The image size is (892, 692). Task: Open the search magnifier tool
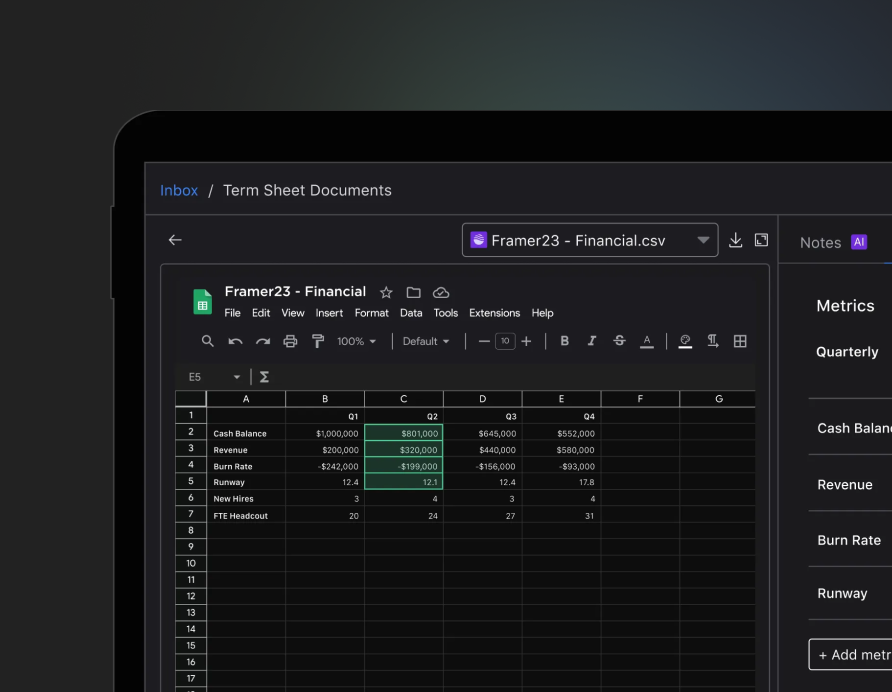coord(208,341)
